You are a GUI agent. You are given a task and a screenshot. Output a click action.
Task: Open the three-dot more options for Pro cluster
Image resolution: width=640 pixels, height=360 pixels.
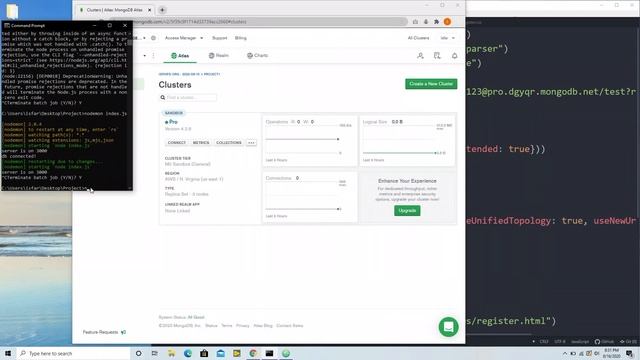coord(251,142)
